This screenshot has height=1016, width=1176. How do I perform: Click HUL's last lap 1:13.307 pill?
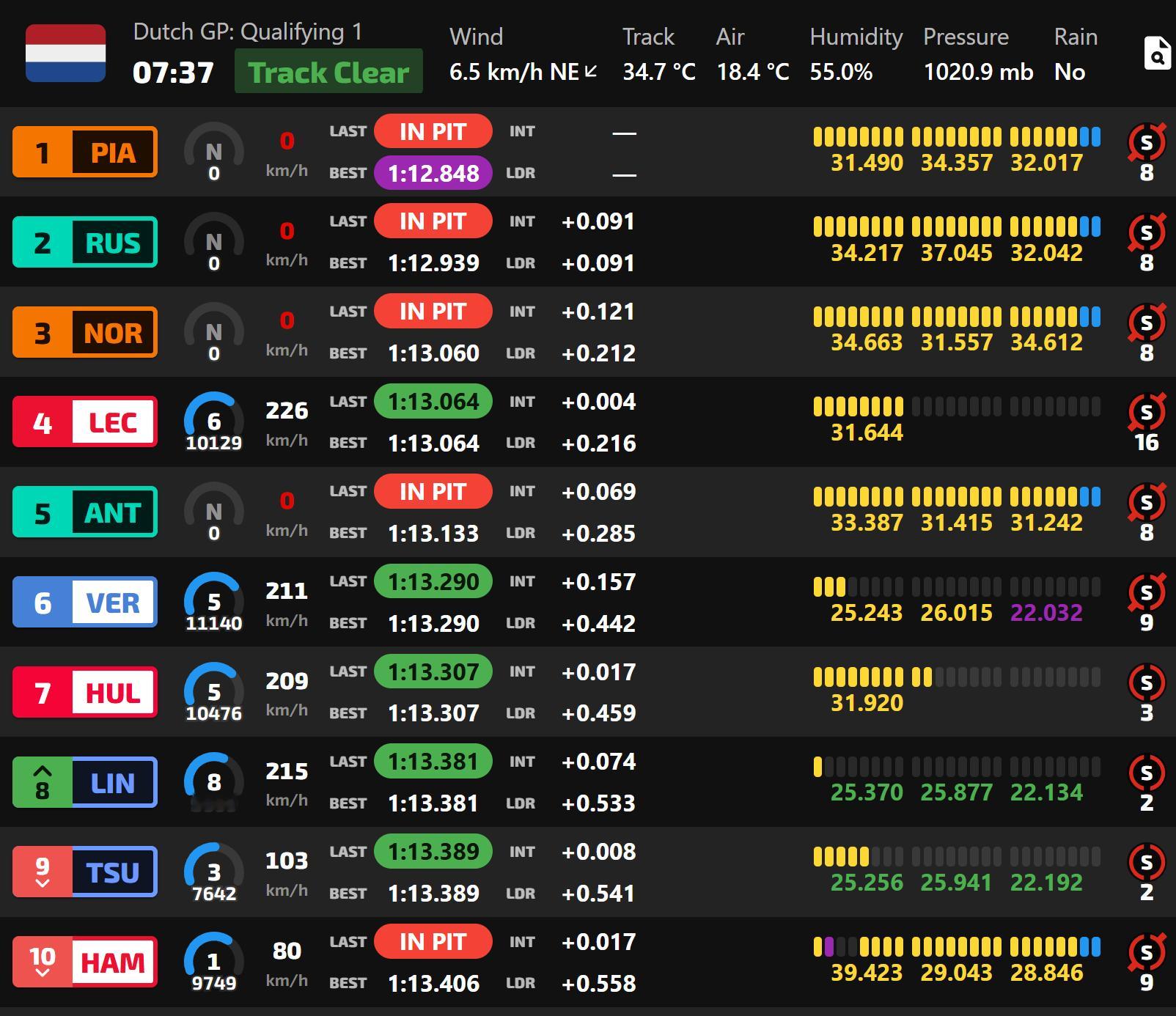[433, 671]
